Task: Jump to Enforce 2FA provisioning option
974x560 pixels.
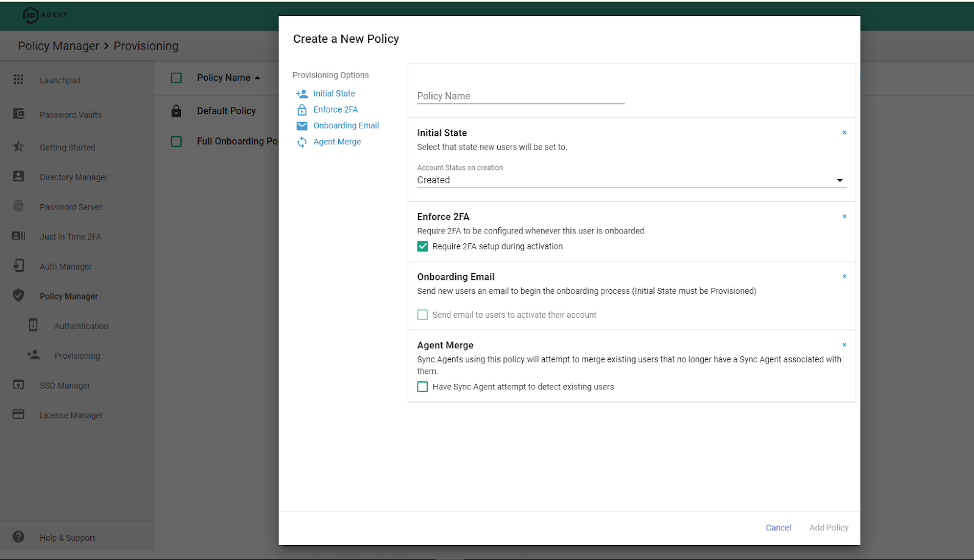Action: [x=335, y=109]
